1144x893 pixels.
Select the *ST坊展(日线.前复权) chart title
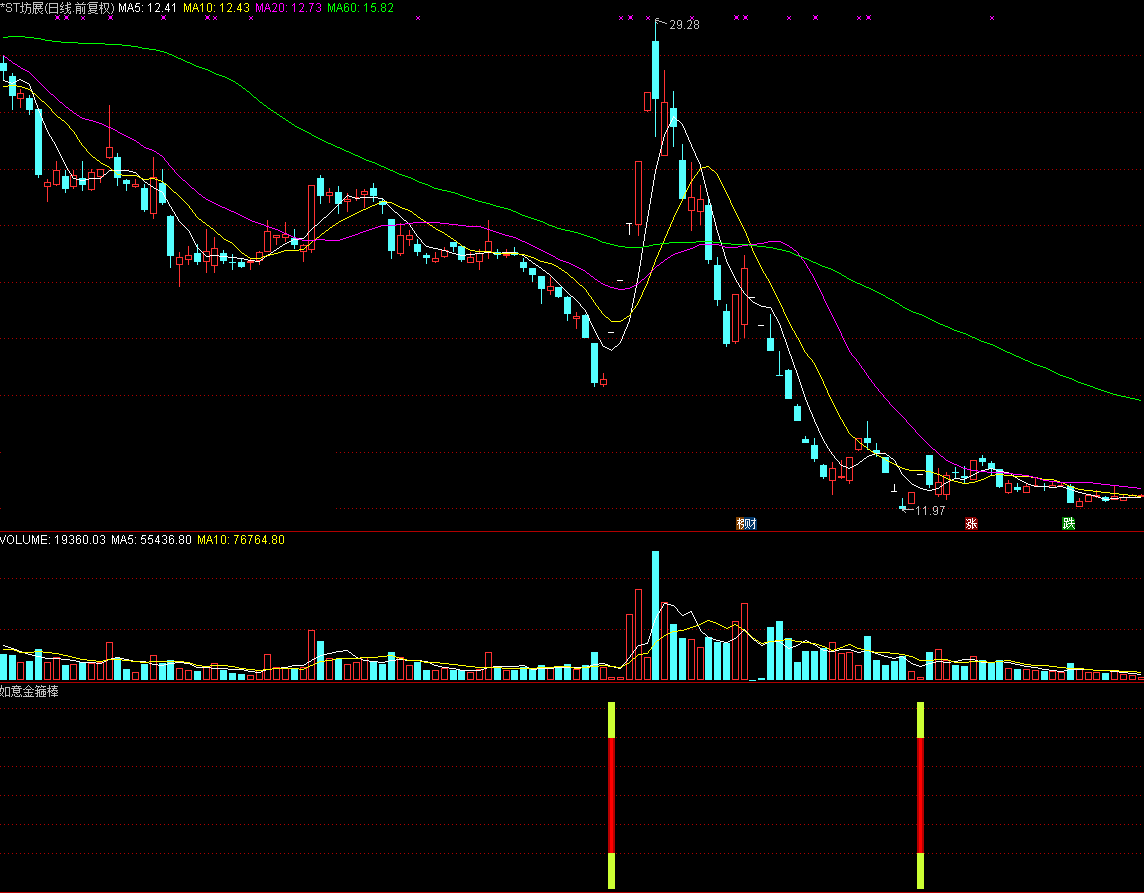pyautogui.click(x=58, y=8)
